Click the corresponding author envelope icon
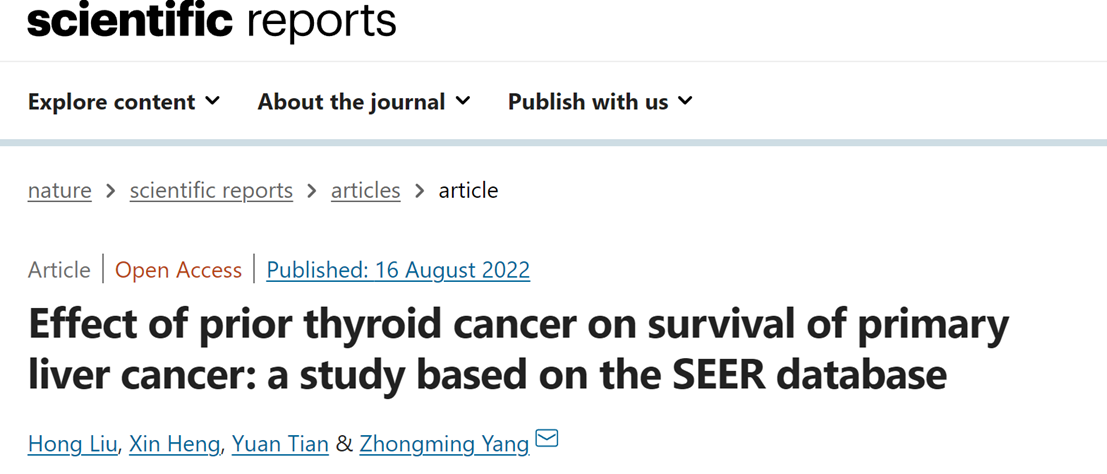Screen dimensions: 1107x474 547,439
